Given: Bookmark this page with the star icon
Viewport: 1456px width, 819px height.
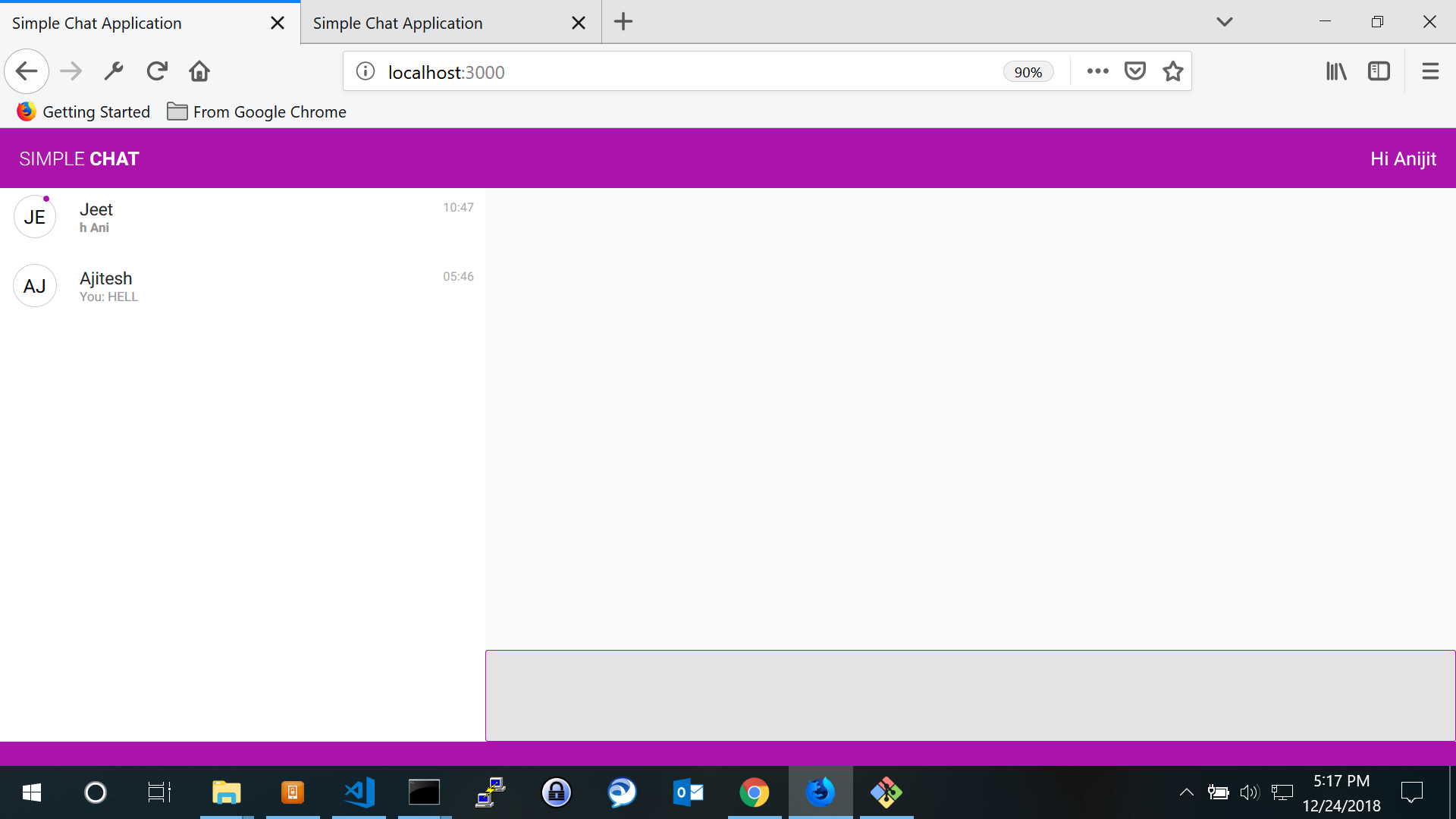Looking at the screenshot, I should (x=1173, y=71).
